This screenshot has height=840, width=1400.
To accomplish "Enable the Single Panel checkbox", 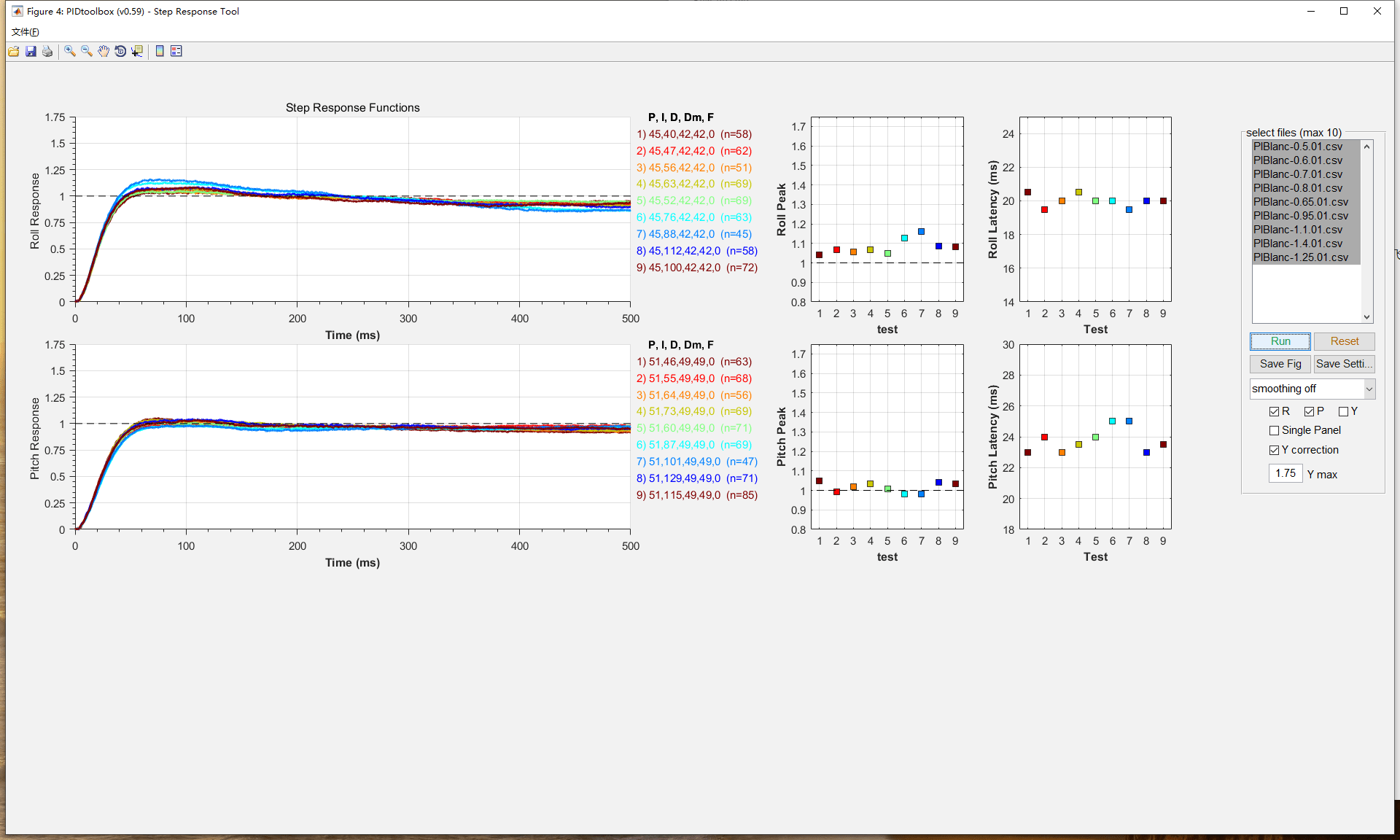I will (1274, 431).
